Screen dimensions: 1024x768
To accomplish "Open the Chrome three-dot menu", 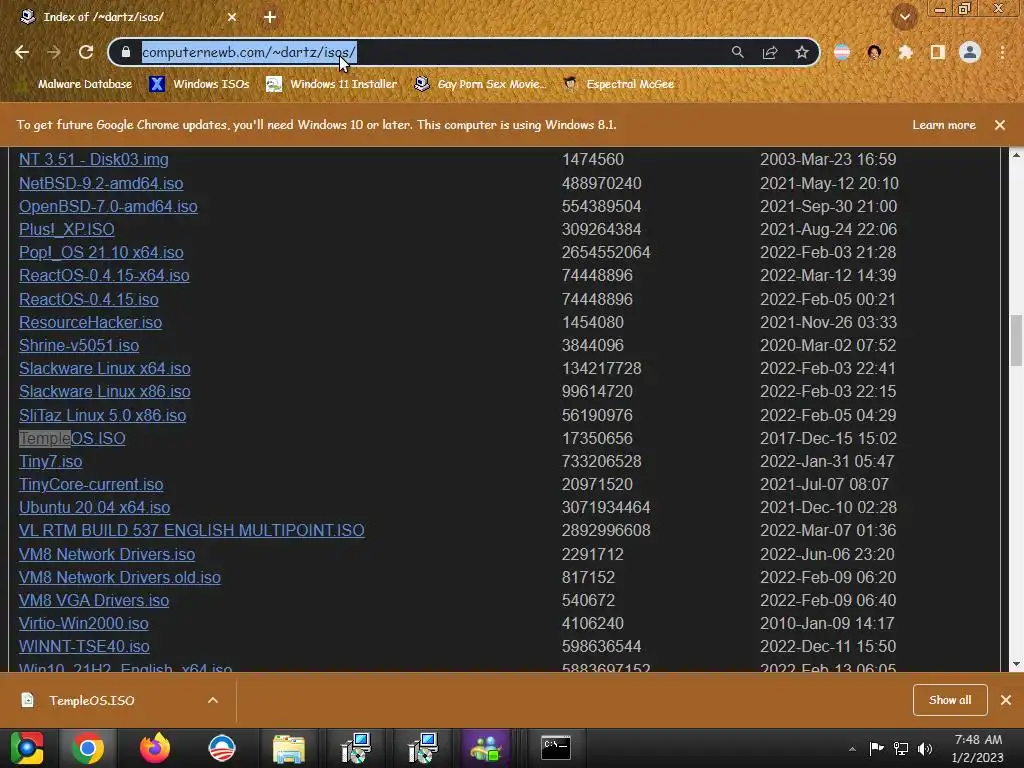I will point(1002,52).
